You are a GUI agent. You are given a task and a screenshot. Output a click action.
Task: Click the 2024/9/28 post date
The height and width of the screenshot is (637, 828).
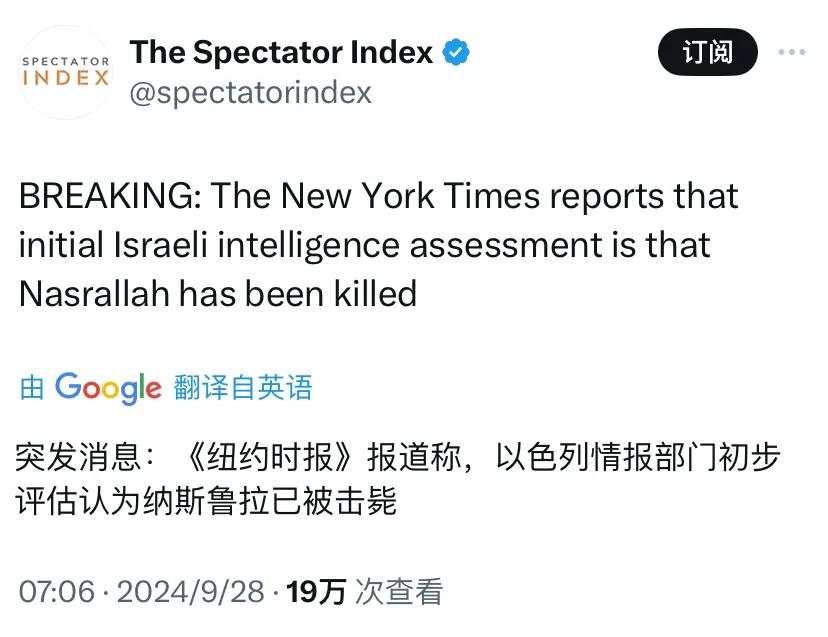(x=190, y=591)
